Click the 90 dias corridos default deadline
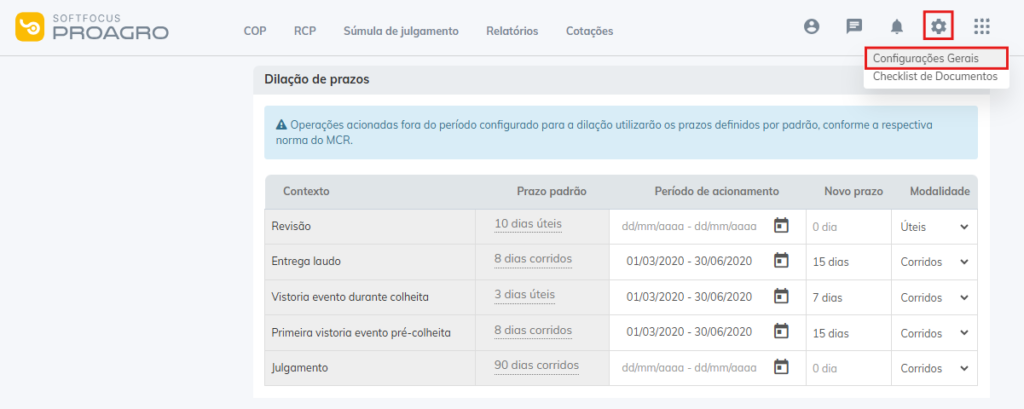Screen dimensions: 1024x409 point(536,365)
